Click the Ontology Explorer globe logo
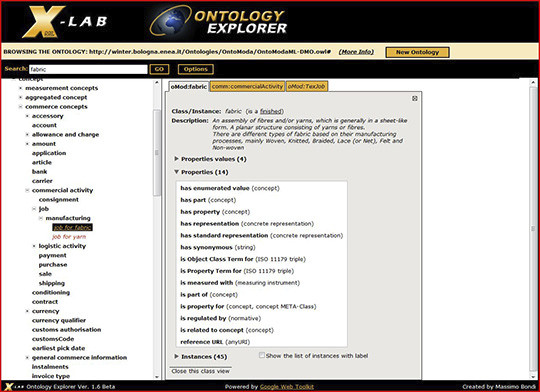The image size is (540, 392). point(218,21)
